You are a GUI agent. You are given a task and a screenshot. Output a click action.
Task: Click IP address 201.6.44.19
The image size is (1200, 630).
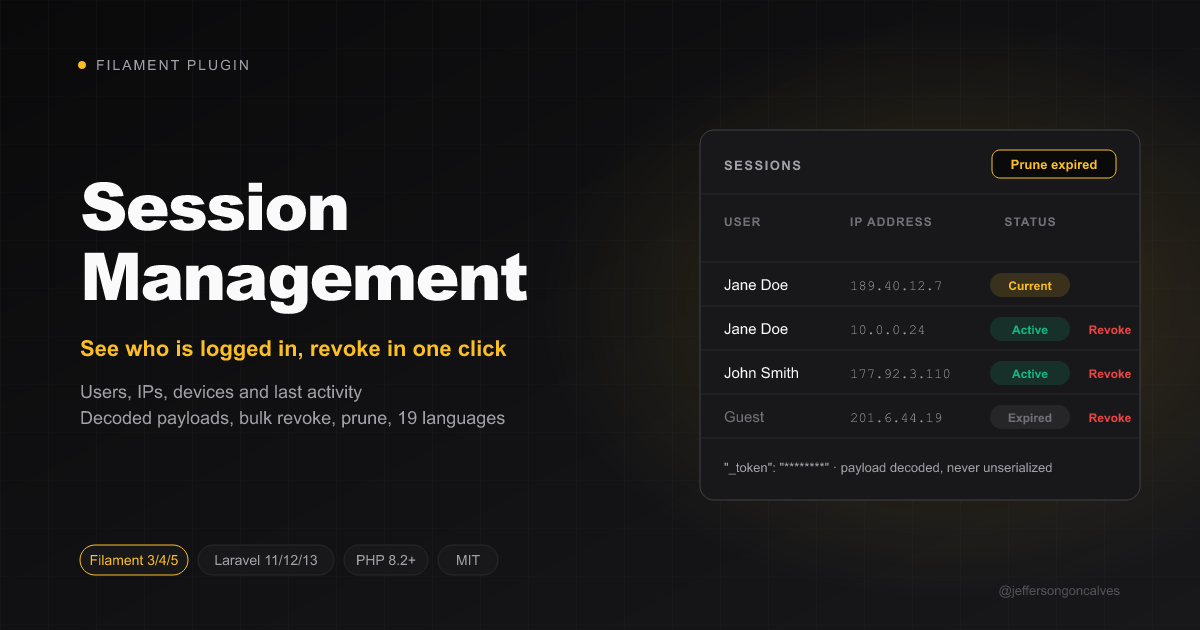click(896, 418)
